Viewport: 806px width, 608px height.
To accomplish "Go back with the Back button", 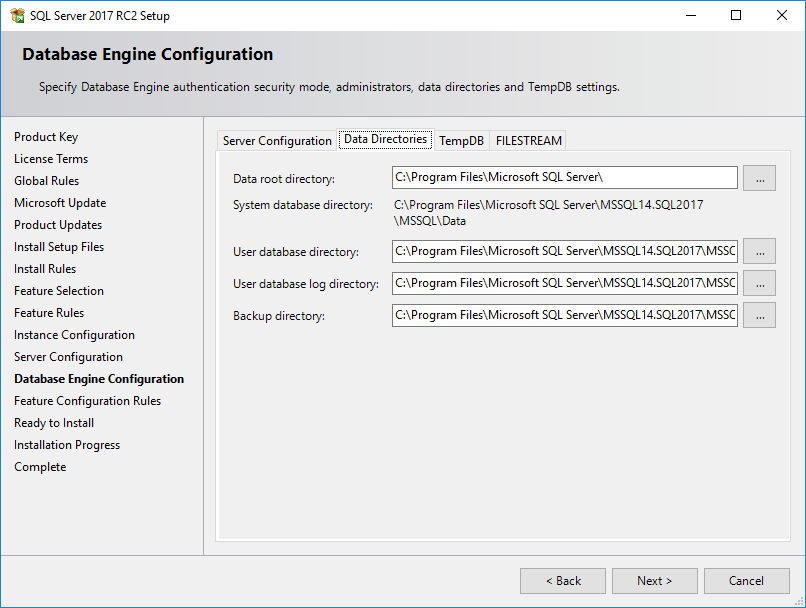I will pyautogui.click(x=563, y=581).
